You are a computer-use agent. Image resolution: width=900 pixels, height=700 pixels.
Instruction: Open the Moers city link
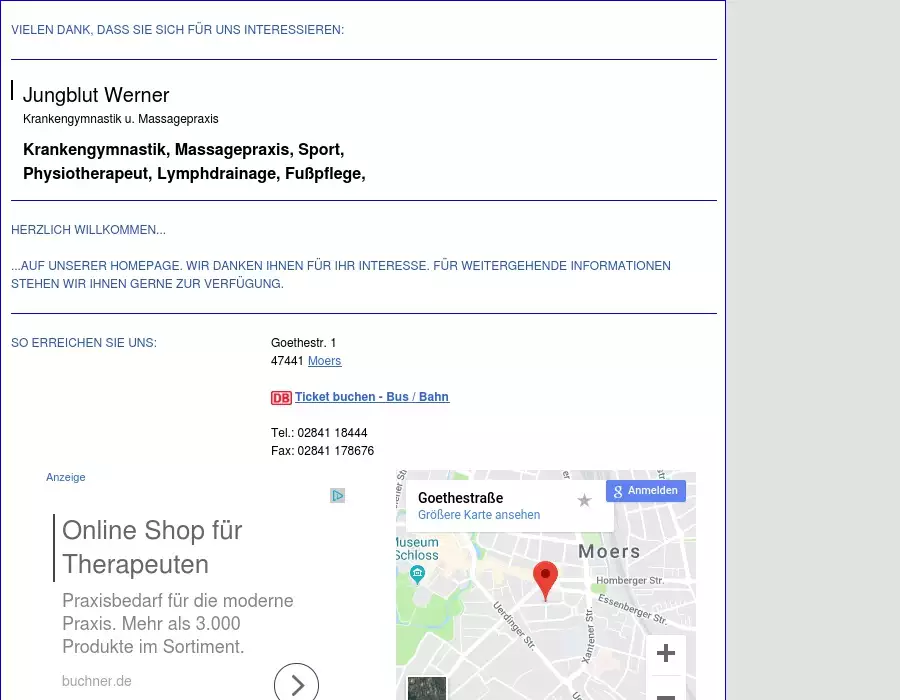point(324,361)
